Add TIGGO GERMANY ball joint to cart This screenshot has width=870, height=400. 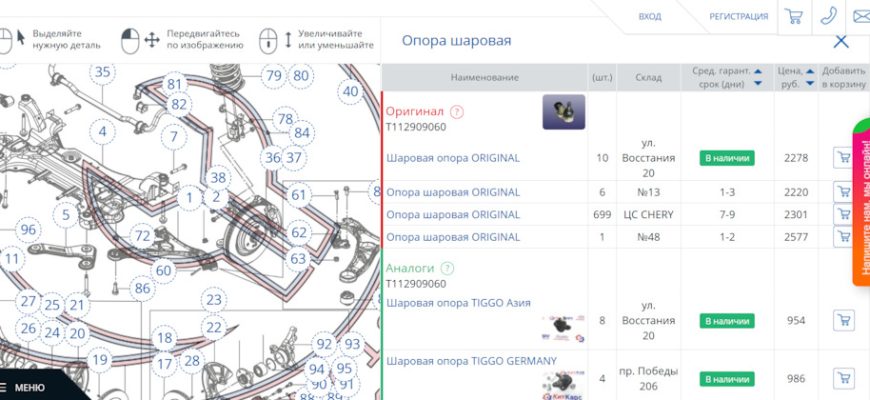tap(843, 379)
